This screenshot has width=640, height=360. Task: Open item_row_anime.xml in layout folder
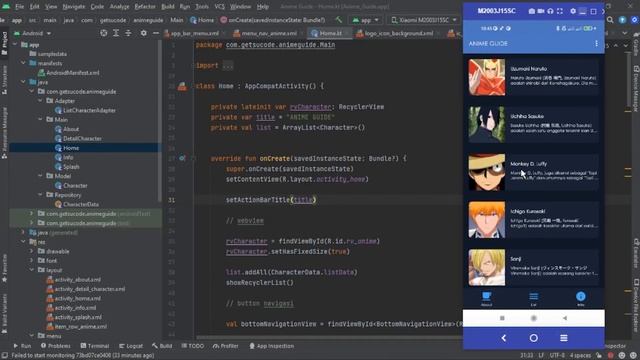pos(81,327)
